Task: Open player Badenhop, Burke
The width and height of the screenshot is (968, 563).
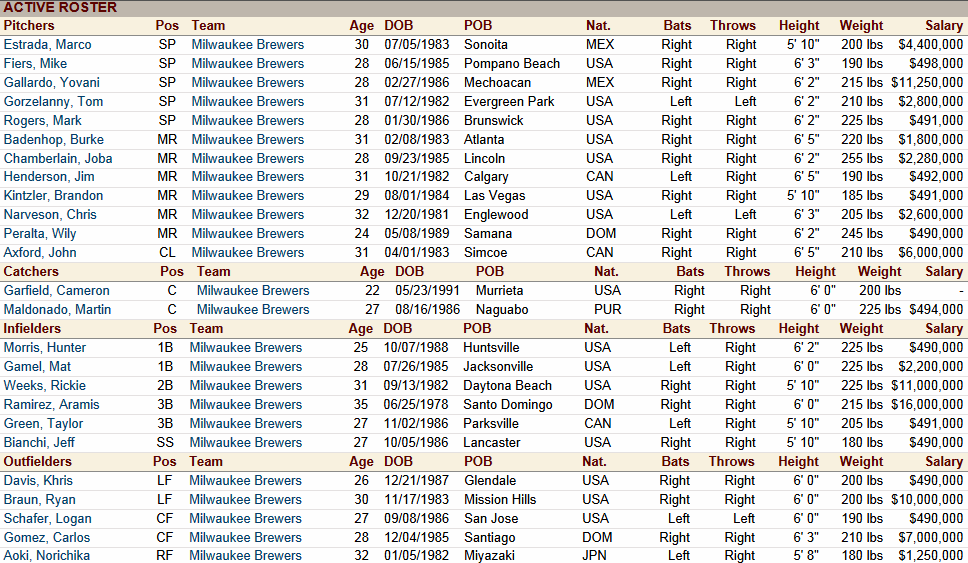Action: click(x=54, y=140)
